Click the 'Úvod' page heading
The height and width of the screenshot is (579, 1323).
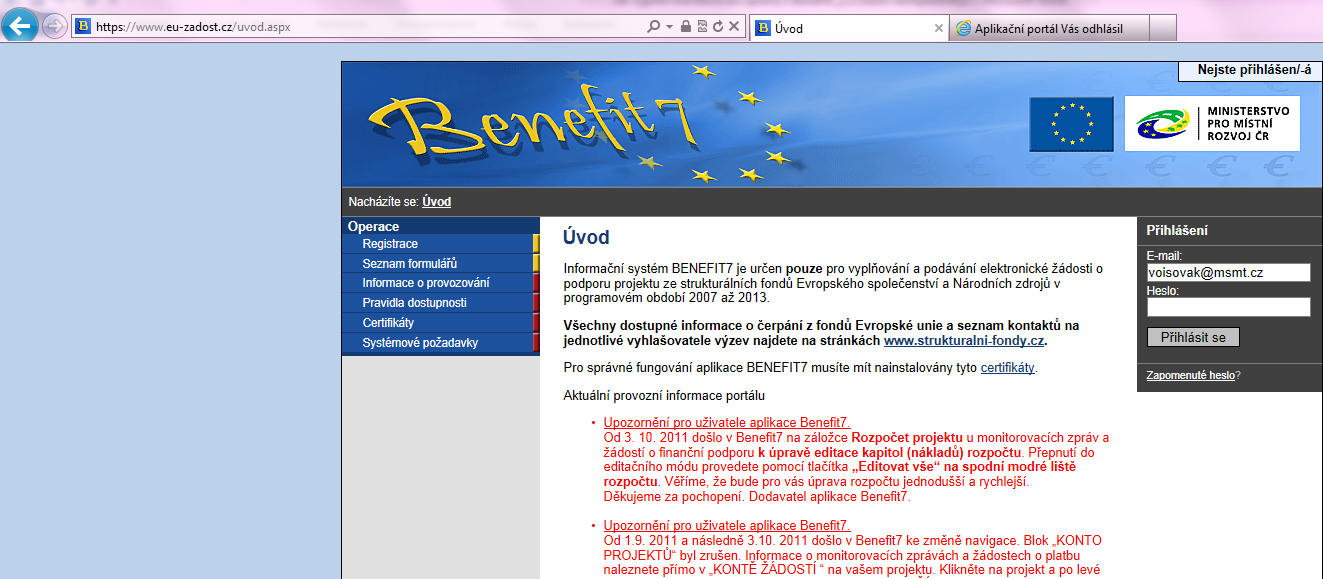[x=586, y=238]
